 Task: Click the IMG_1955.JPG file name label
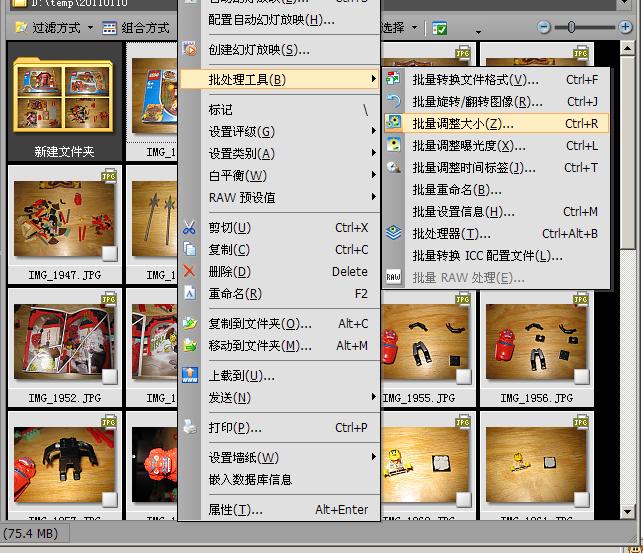pyautogui.click(x=419, y=398)
